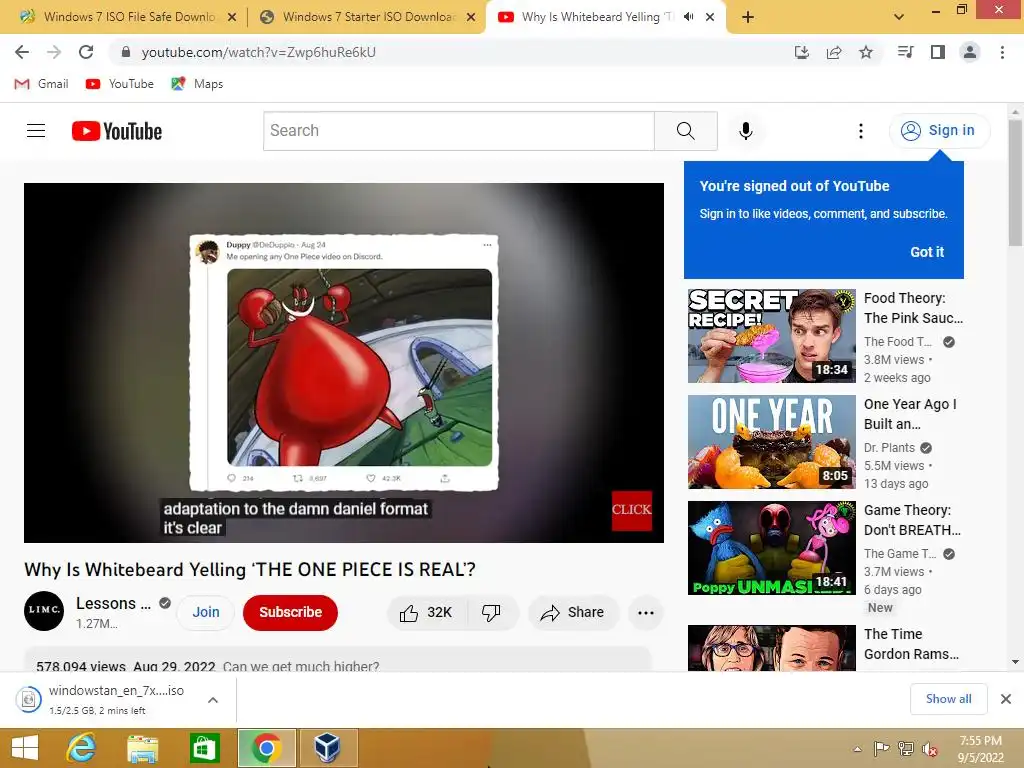Search with your voice microphone icon
The width and height of the screenshot is (1024, 768).
pos(746,131)
